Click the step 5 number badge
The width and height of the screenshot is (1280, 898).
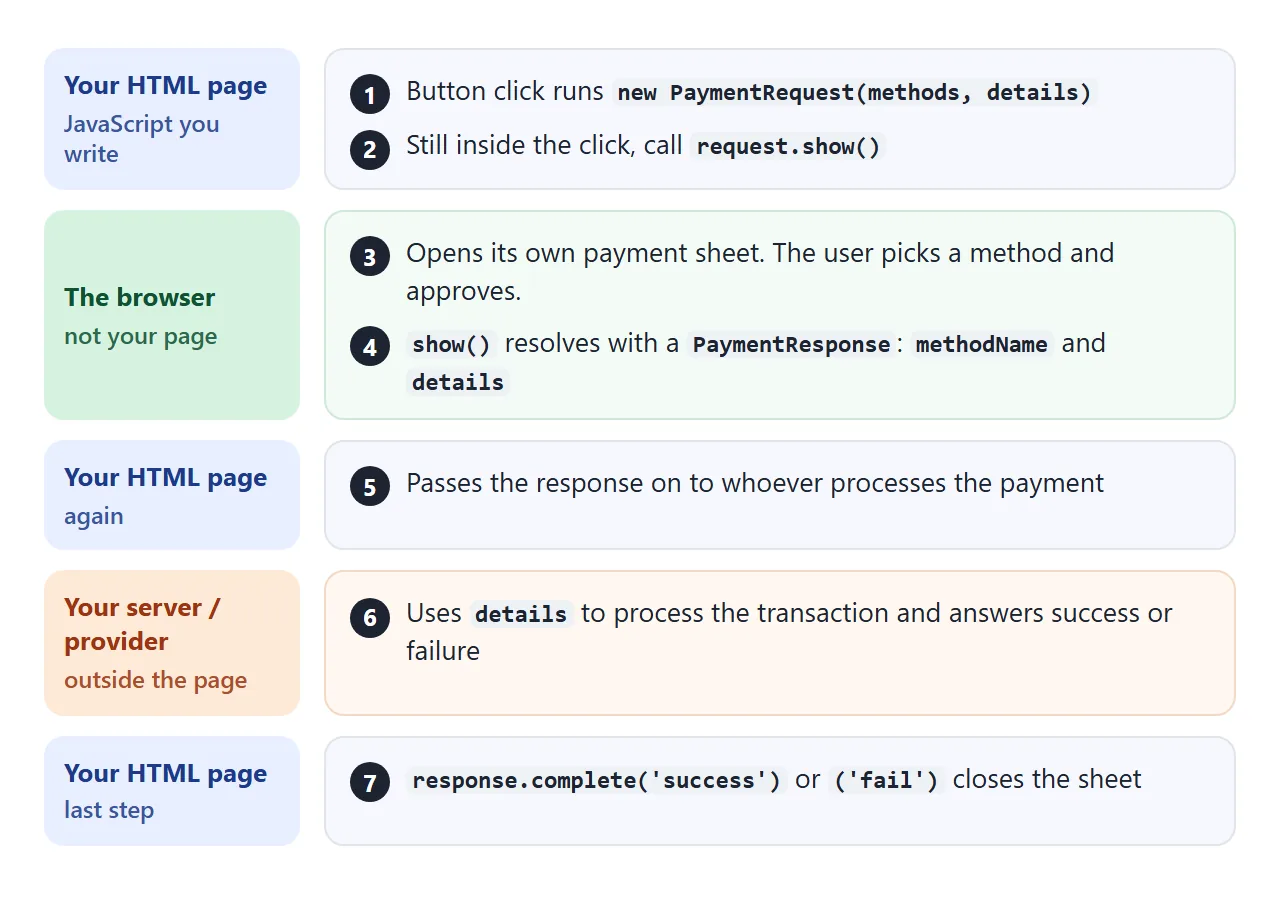[370, 487]
